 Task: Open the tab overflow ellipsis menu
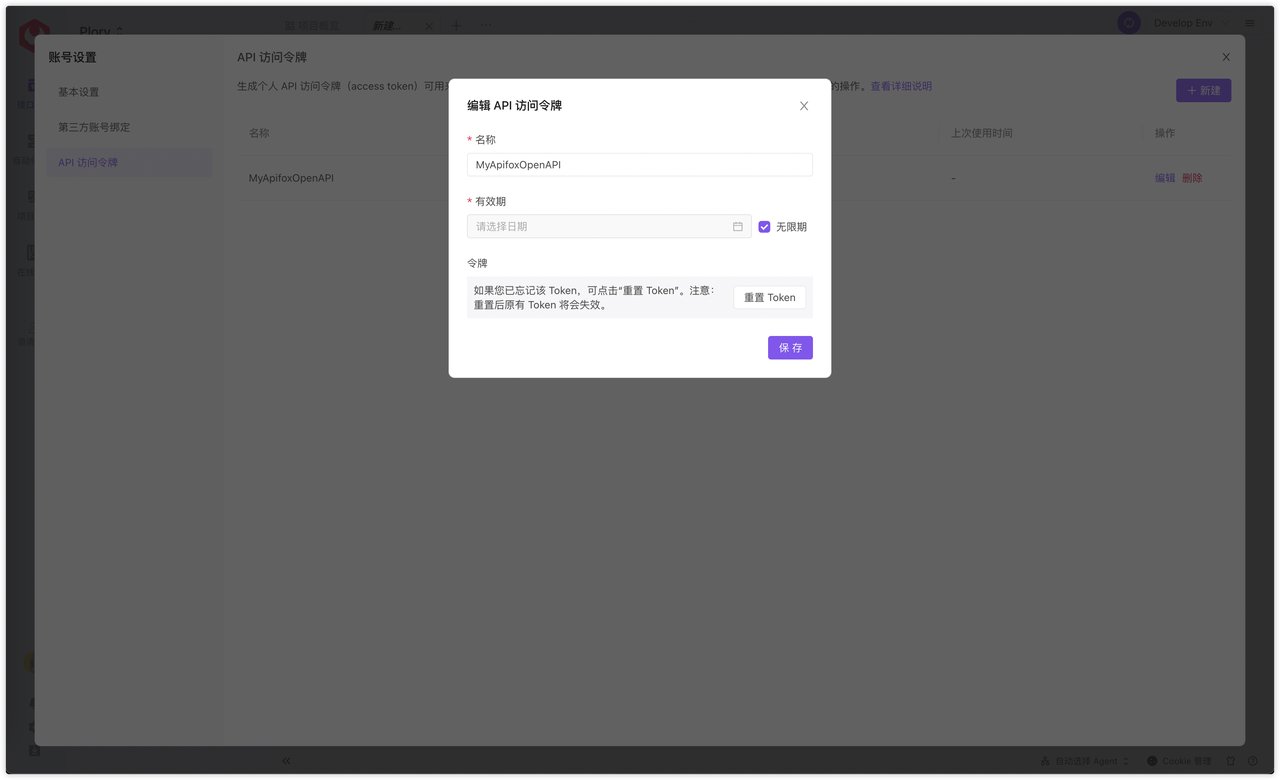(x=485, y=26)
